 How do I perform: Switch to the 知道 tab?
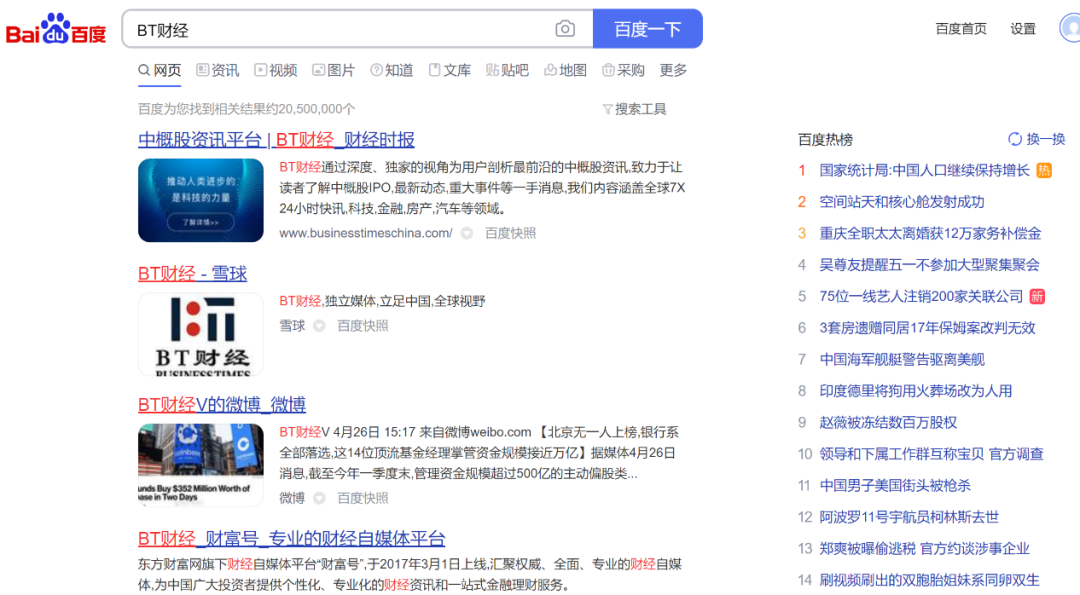pos(392,70)
